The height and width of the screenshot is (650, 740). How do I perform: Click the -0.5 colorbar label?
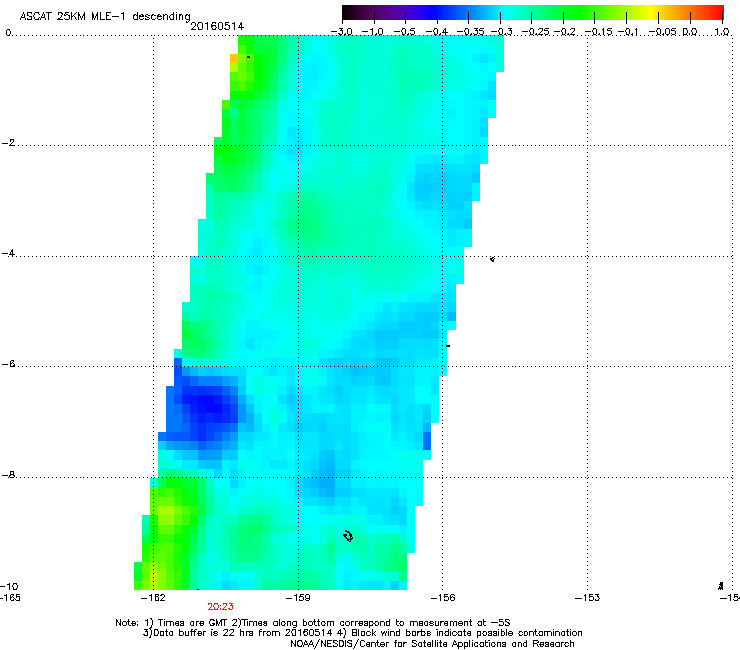[404, 32]
